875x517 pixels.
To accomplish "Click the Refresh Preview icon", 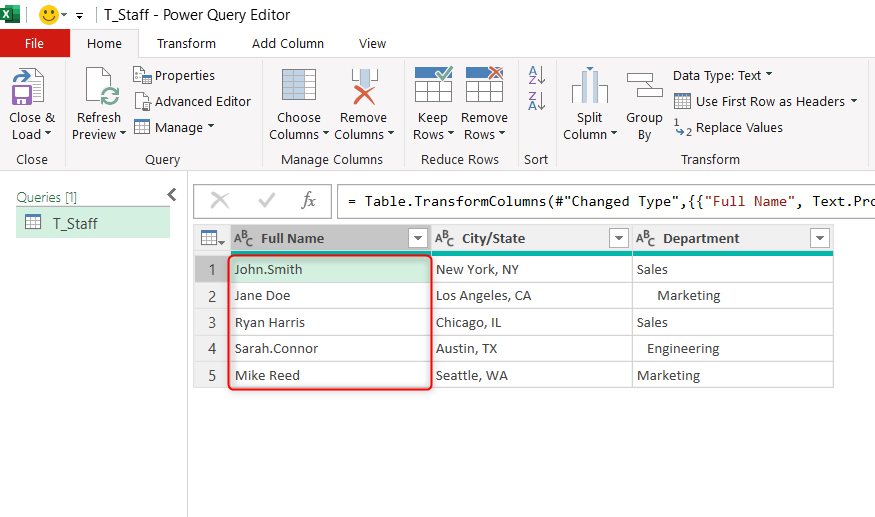I will pos(102,87).
